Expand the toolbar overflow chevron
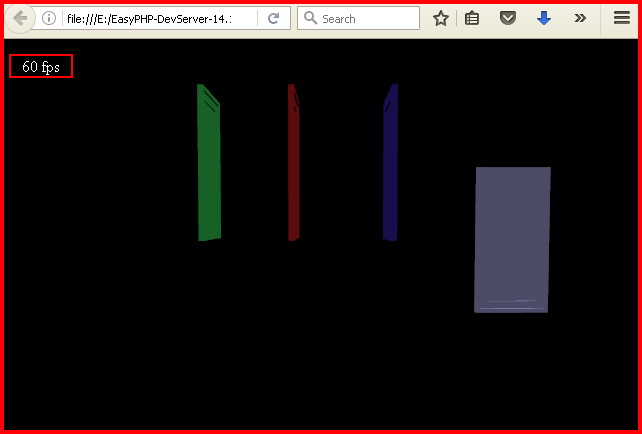This screenshot has width=642, height=434. (x=580, y=18)
